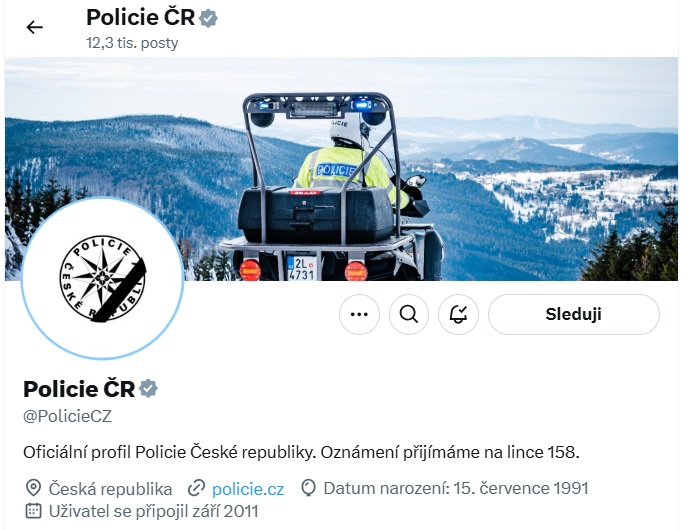Click verified badge beside profile name

pos(148,389)
